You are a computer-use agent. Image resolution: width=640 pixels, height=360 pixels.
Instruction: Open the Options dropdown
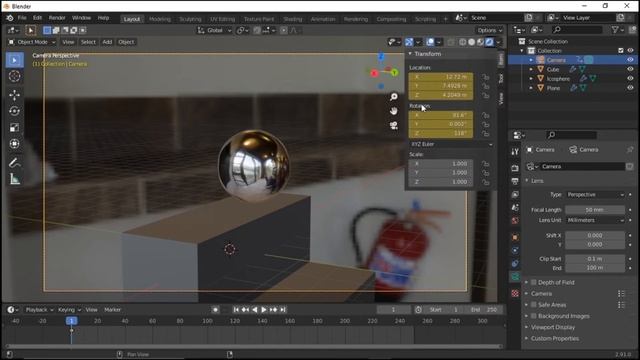click(489, 30)
